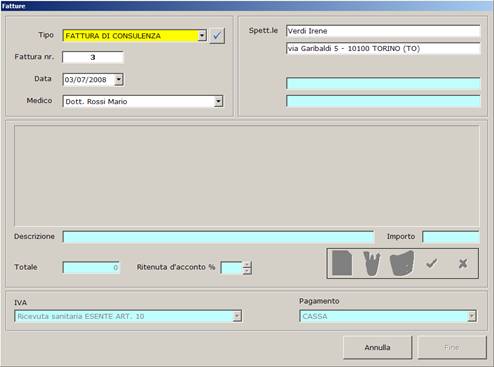Click the Fatture window title bar

(x=247, y=6)
